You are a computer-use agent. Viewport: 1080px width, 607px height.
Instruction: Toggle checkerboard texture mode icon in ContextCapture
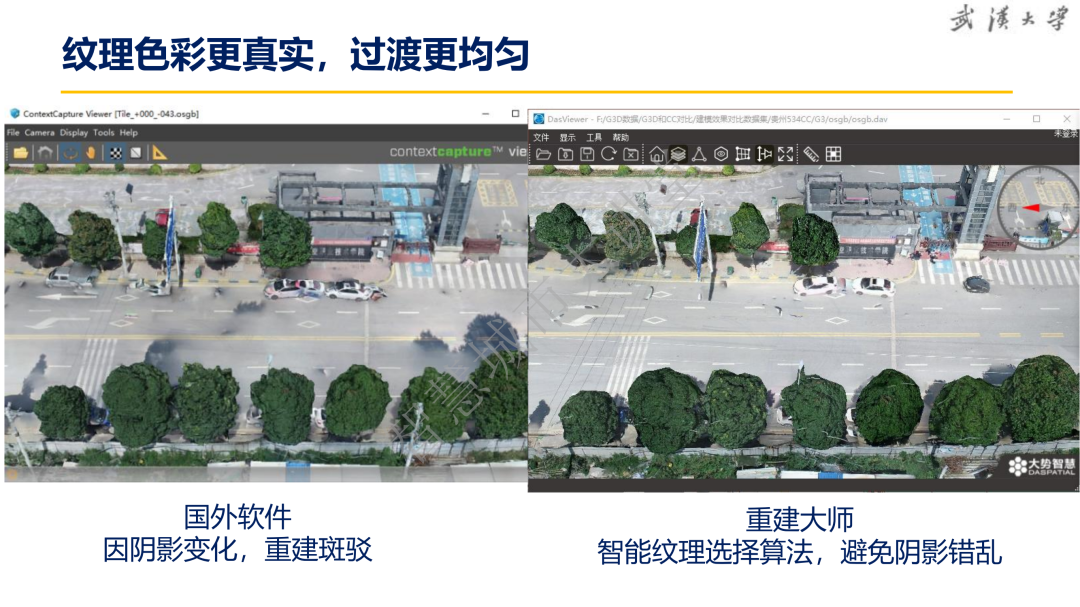pyautogui.click(x=116, y=152)
